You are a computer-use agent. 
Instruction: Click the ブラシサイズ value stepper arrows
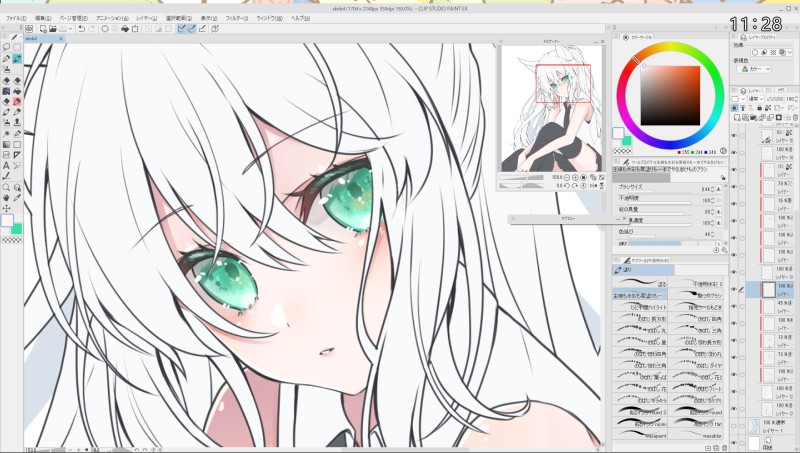pos(712,189)
